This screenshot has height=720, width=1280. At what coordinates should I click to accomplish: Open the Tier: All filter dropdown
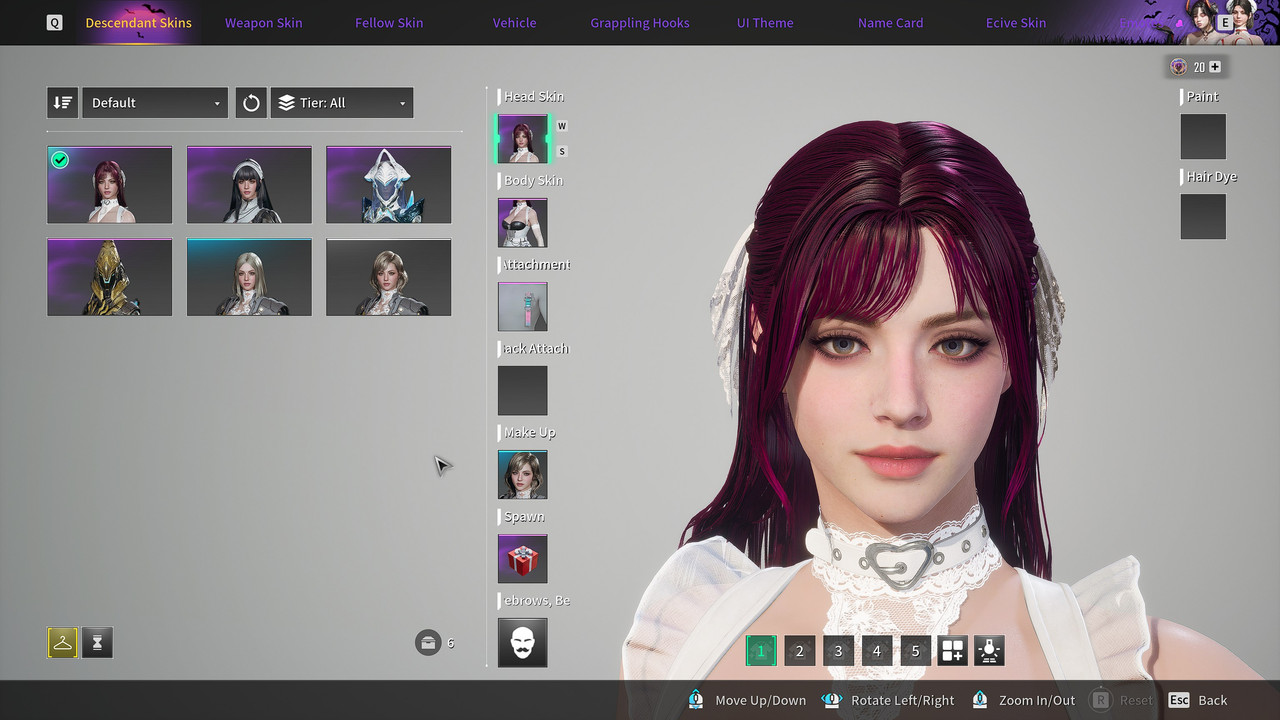point(342,103)
